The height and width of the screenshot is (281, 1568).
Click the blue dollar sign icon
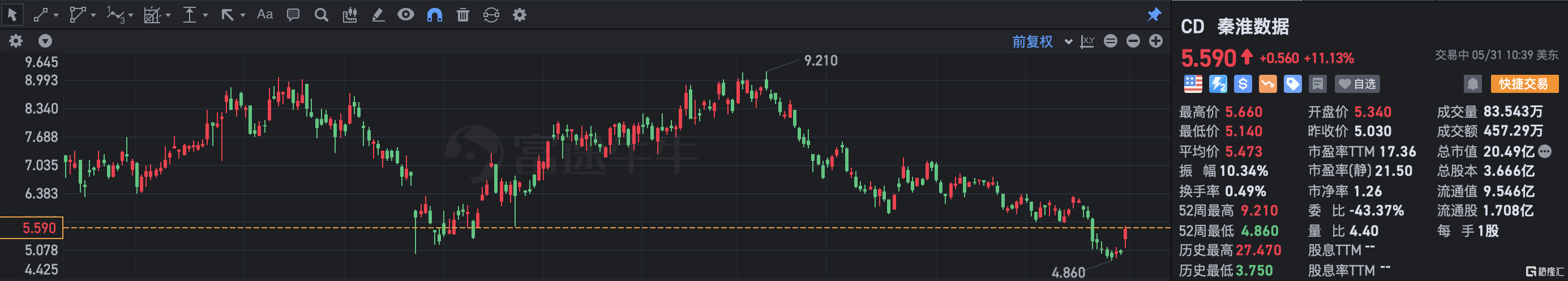pos(1243,84)
